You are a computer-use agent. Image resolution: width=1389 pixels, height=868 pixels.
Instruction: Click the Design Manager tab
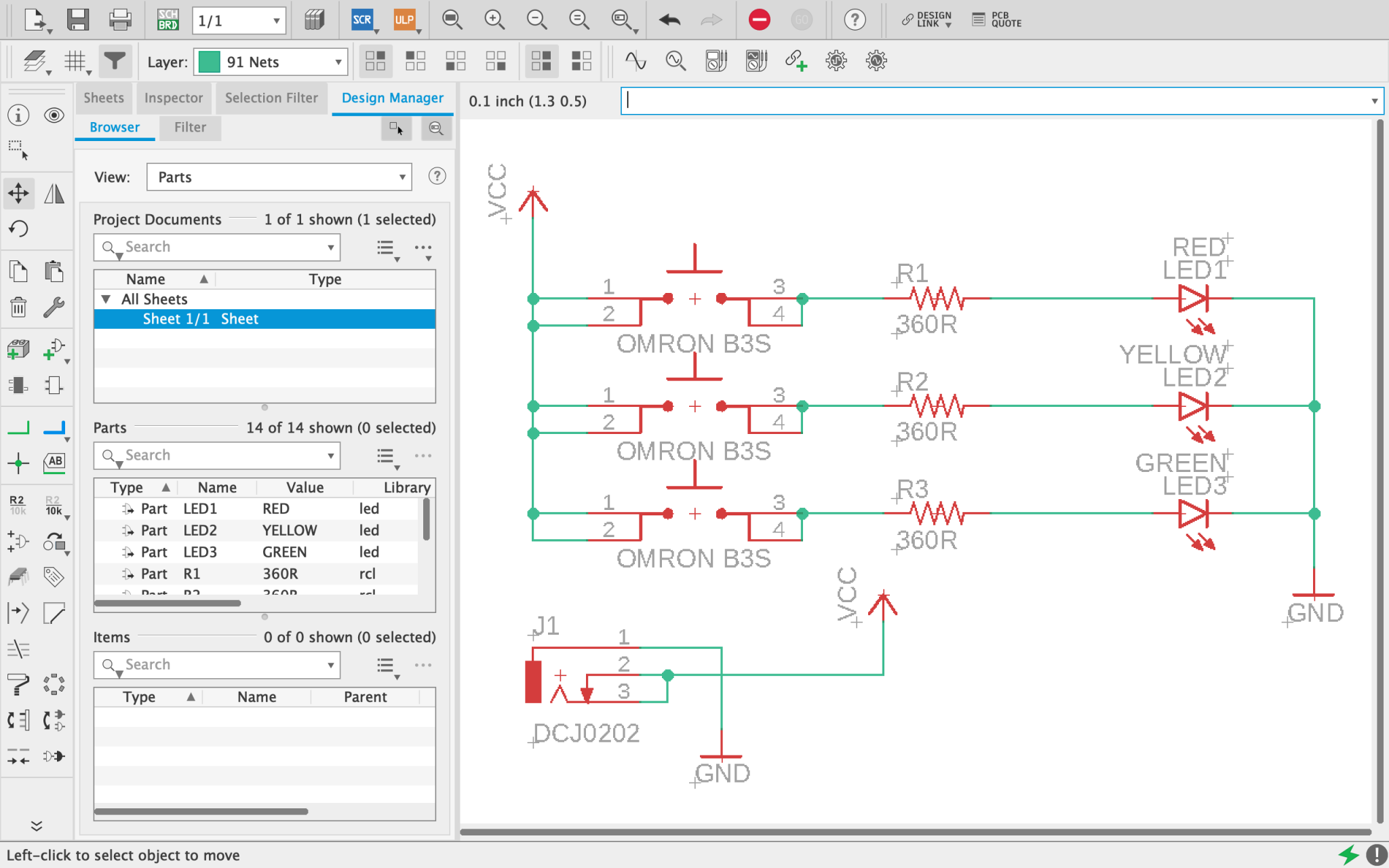[x=392, y=97]
